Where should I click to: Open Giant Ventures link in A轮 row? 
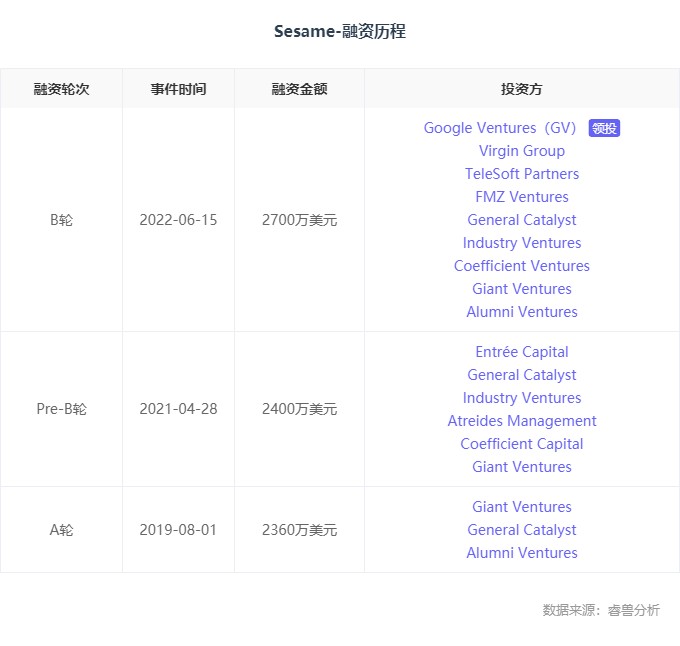pos(522,506)
